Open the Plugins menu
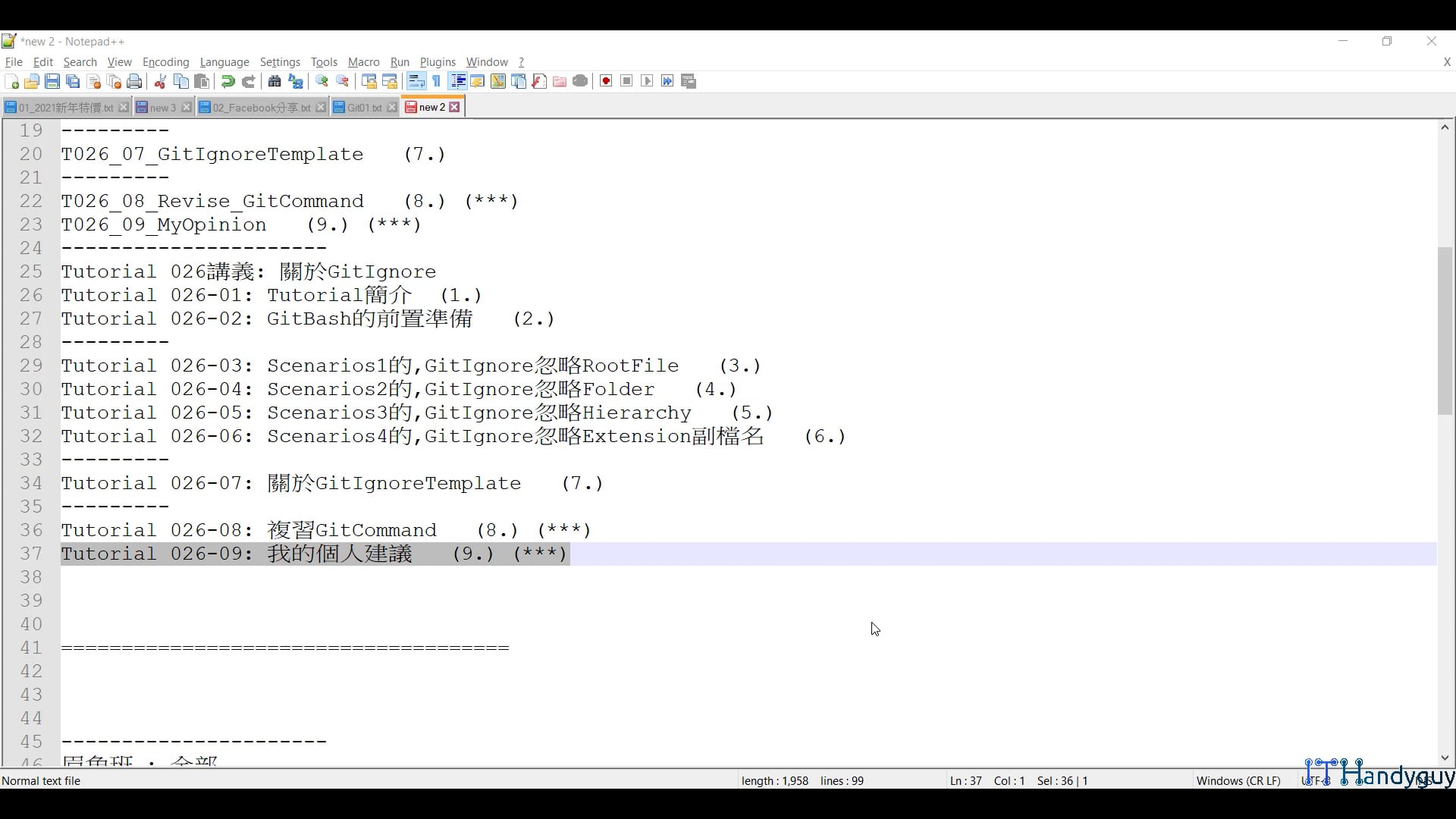This screenshot has height=819, width=1456. coord(438,62)
